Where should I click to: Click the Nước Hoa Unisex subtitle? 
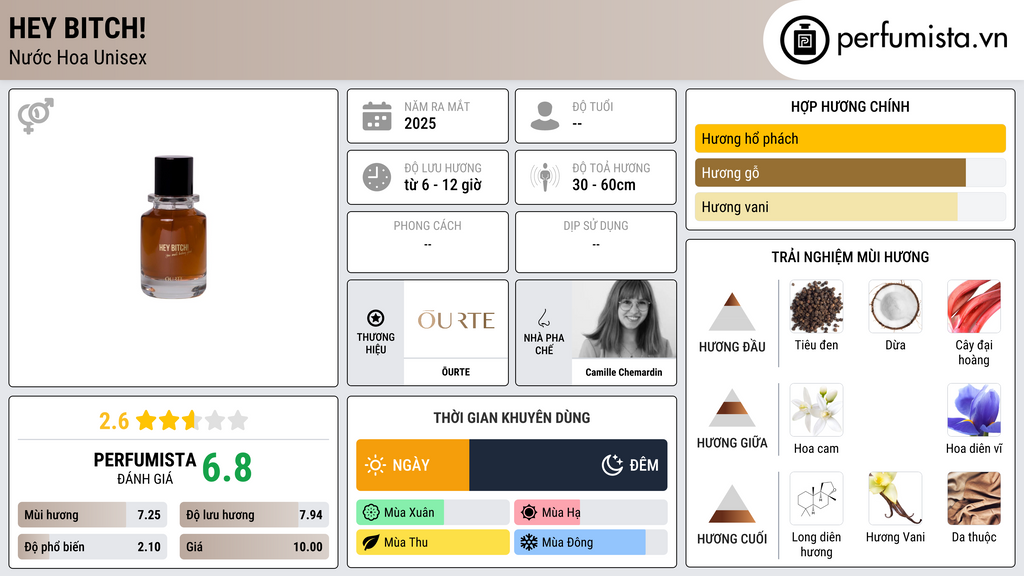[x=78, y=57]
